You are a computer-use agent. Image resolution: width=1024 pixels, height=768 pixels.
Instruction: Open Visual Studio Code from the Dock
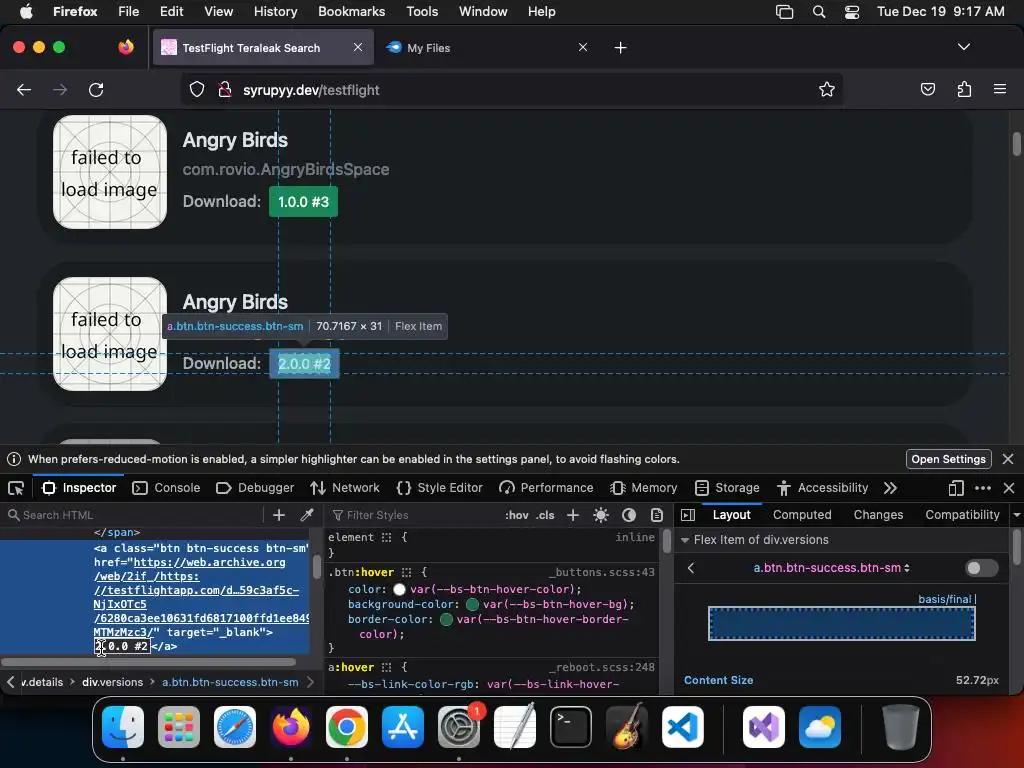click(x=682, y=727)
